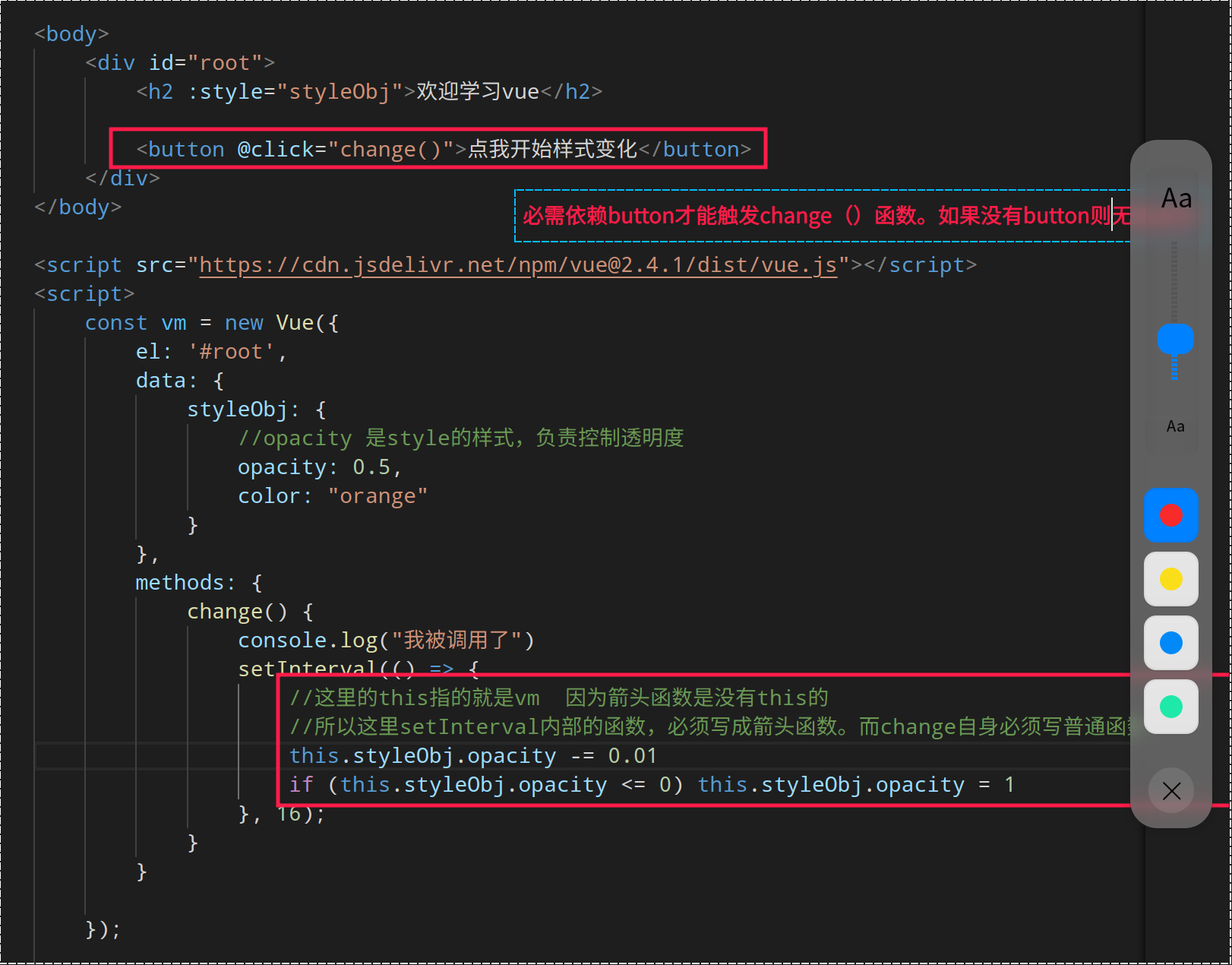The image size is (1232, 965).
Task: Click the div id="root" opening tag
Action: [x=180, y=63]
